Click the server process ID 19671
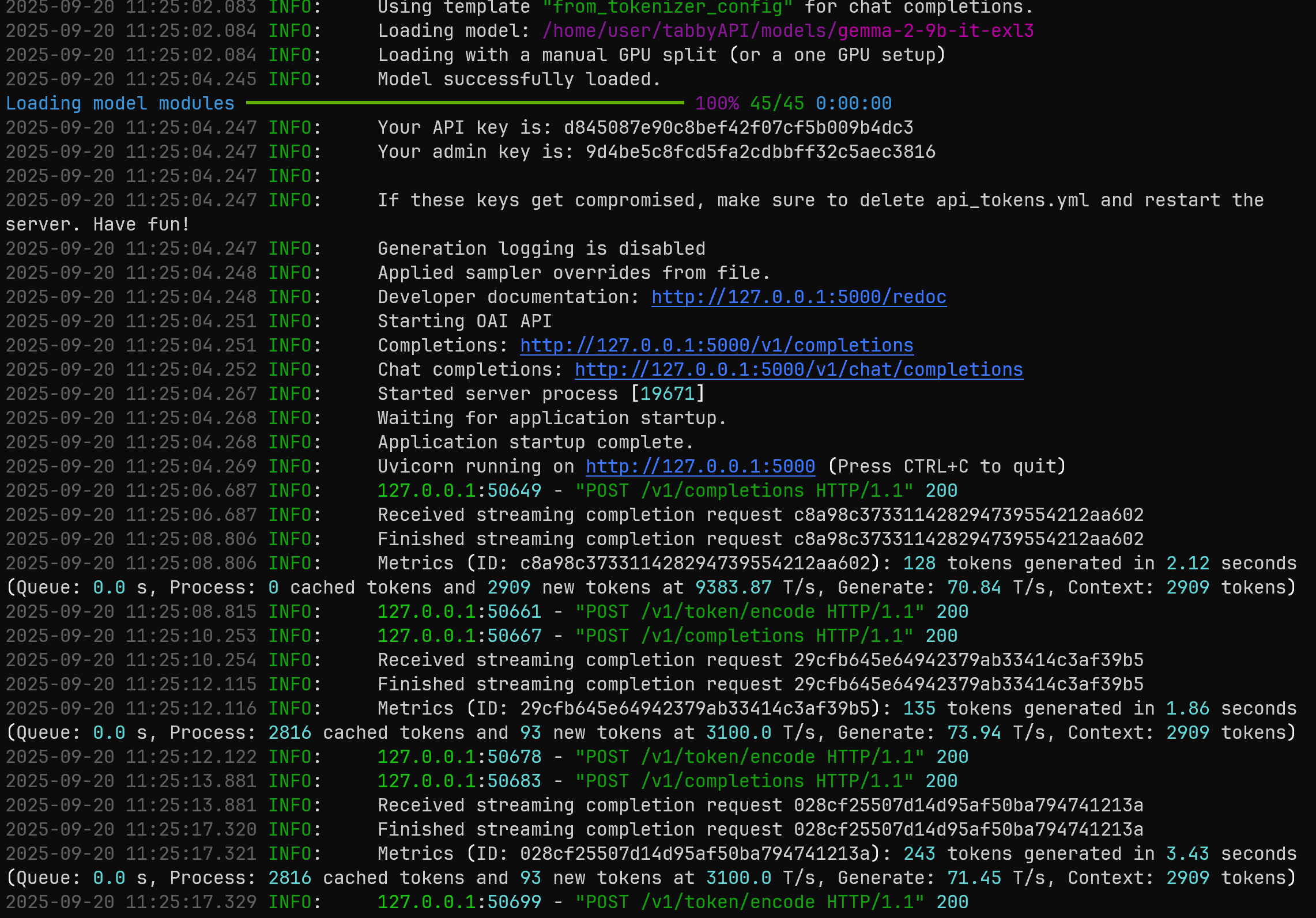This screenshot has width=1316, height=918. pos(667,394)
